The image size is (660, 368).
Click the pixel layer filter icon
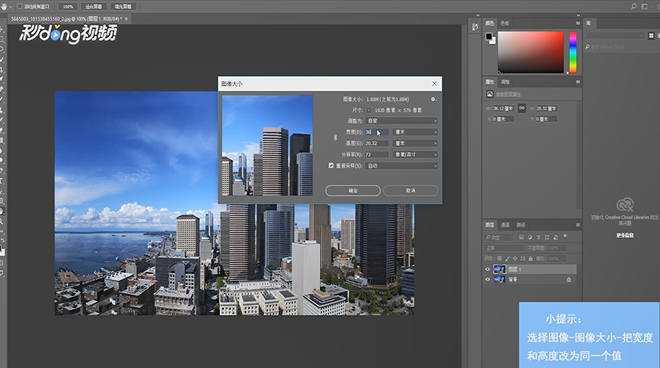[522, 237]
